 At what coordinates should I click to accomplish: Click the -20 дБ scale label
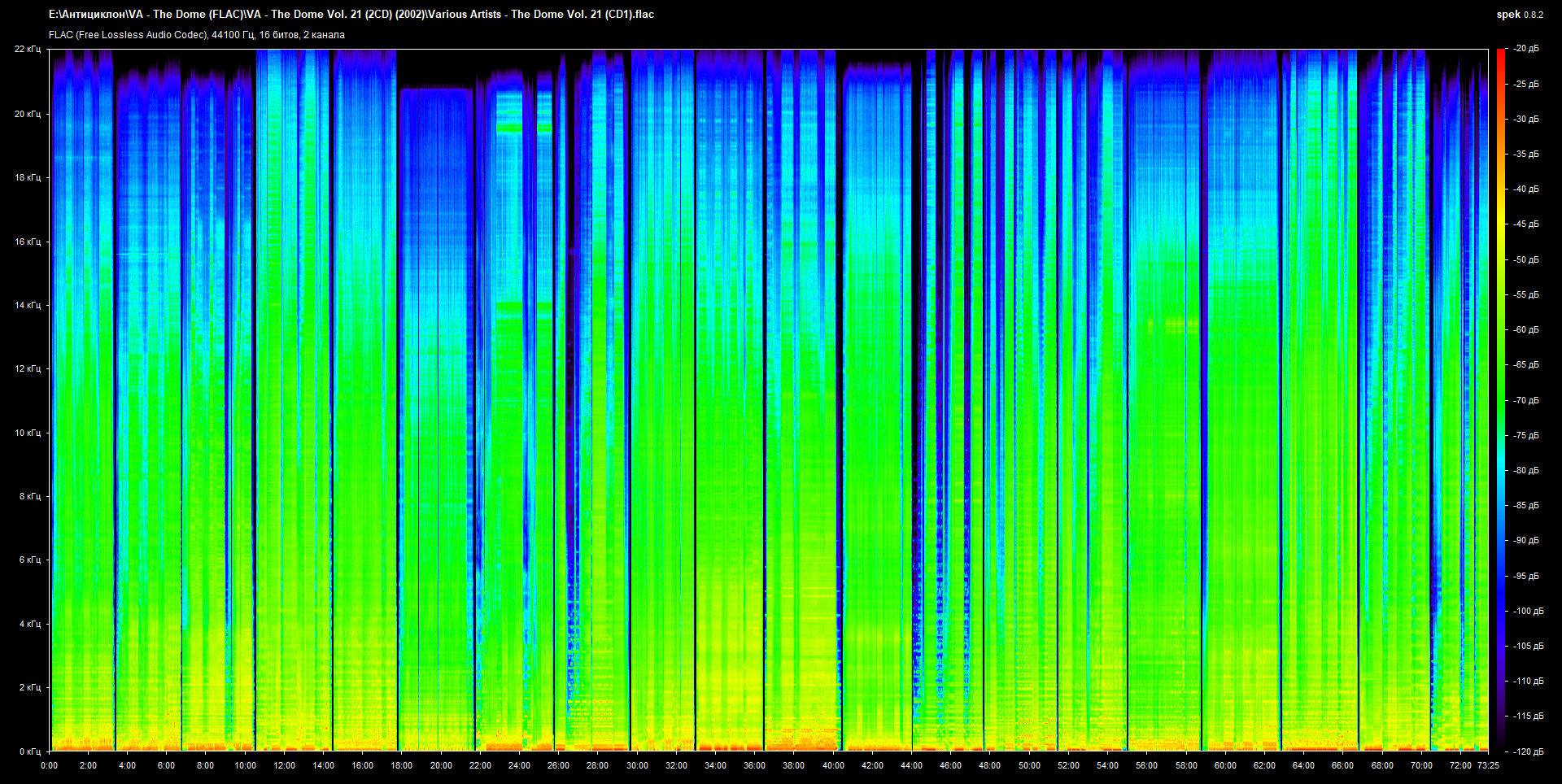coord(1526,49)
